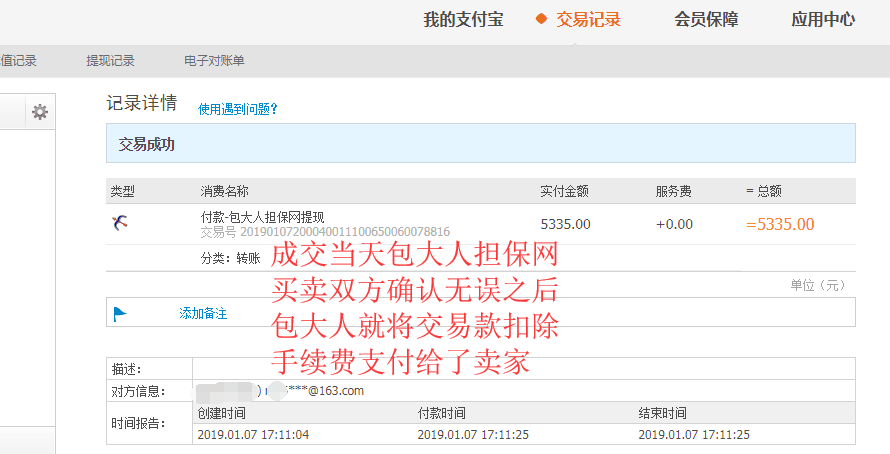Click the 付款-包大人担保网提现 transaction name

[x=262, y=217]
